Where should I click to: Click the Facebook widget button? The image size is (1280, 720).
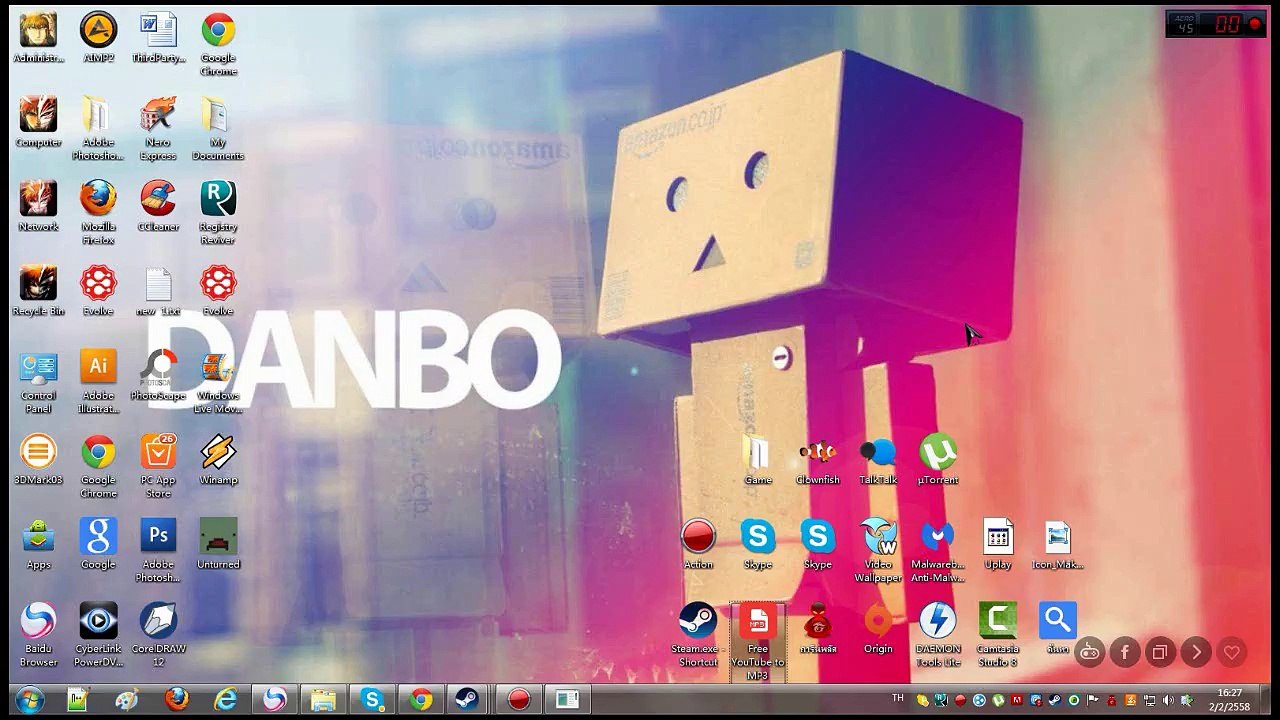pyautogui.click(x=1125, y=653)
